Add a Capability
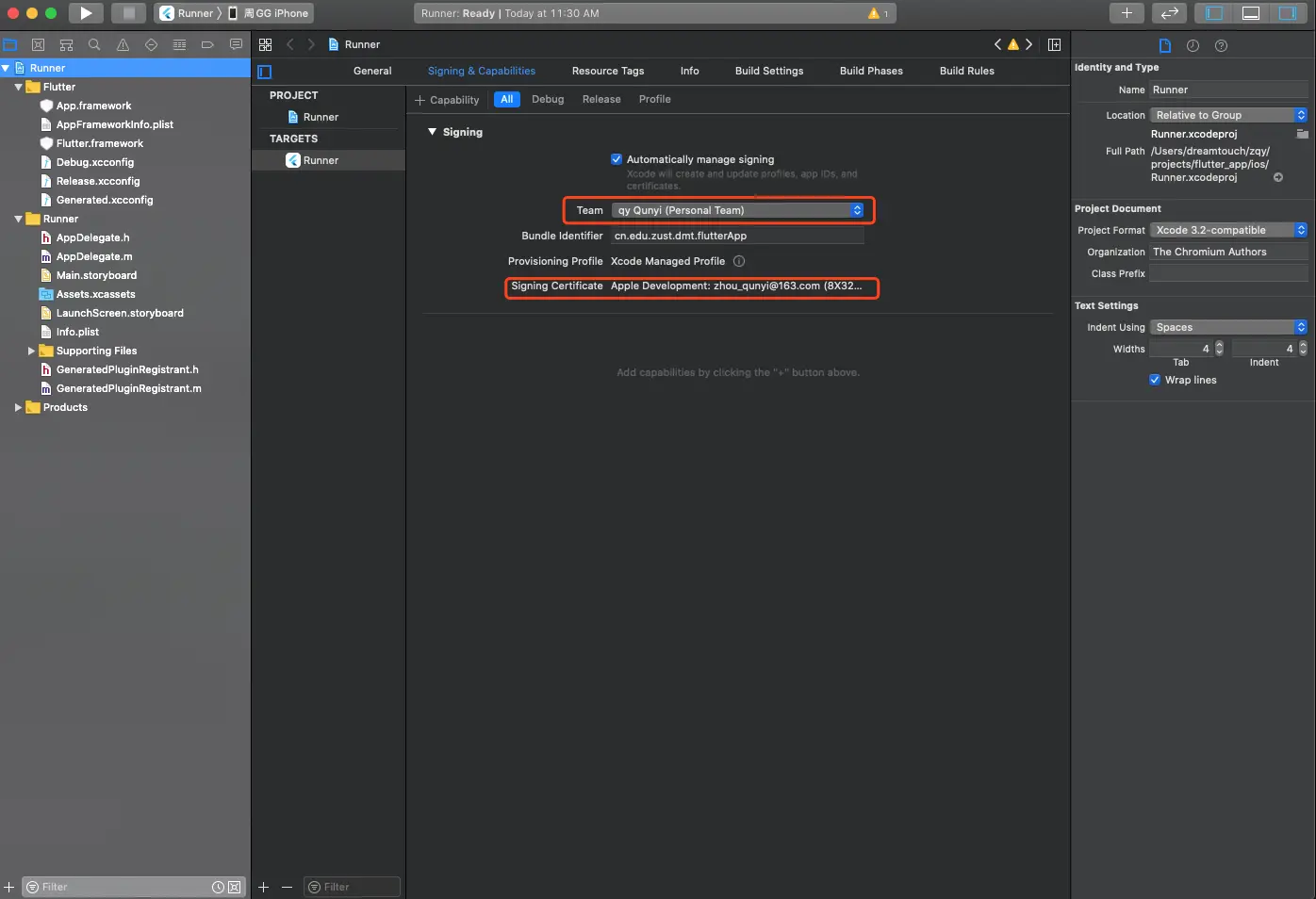 (x=447, y=100)
